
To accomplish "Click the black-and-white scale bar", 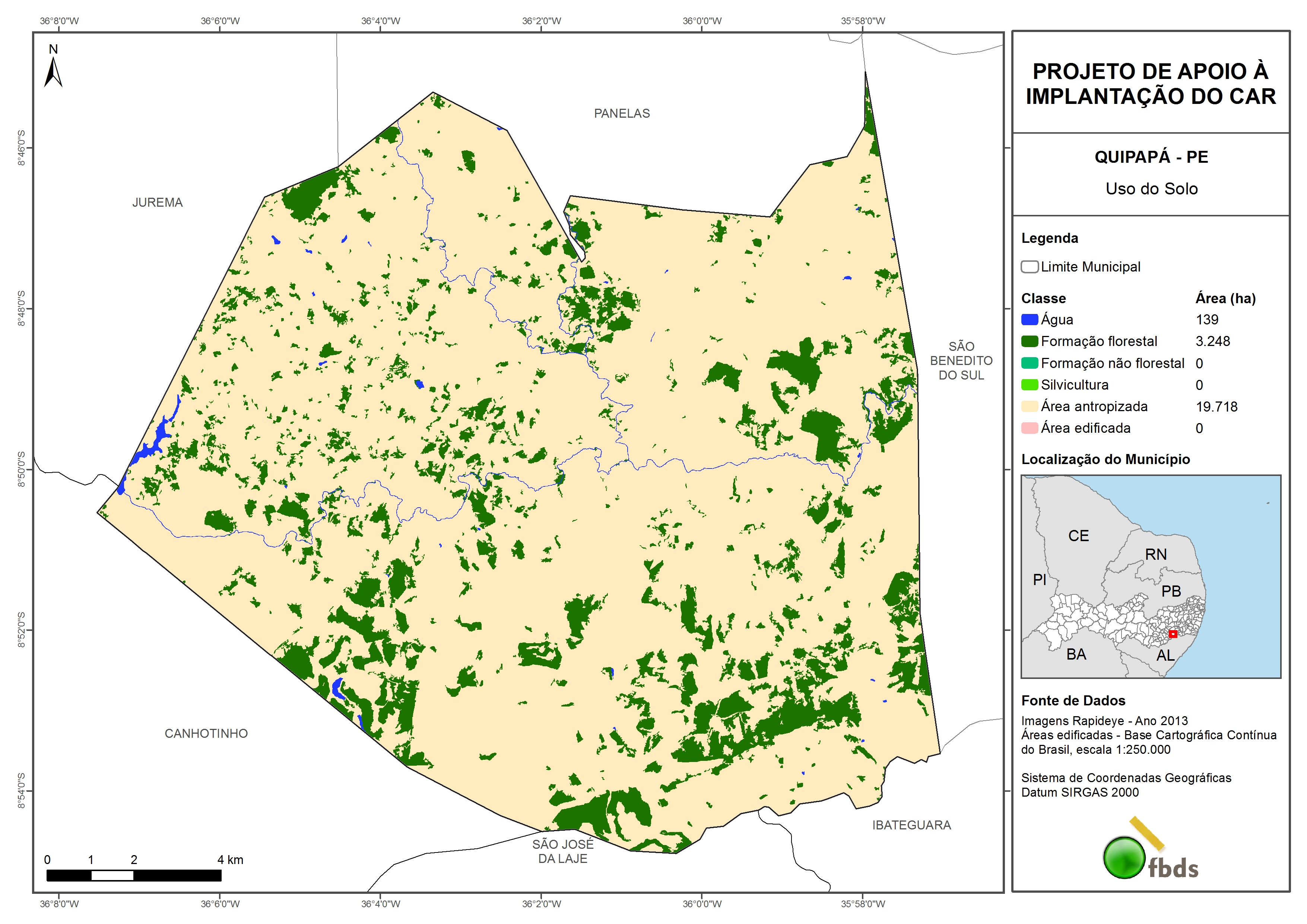I will (134, 876).
